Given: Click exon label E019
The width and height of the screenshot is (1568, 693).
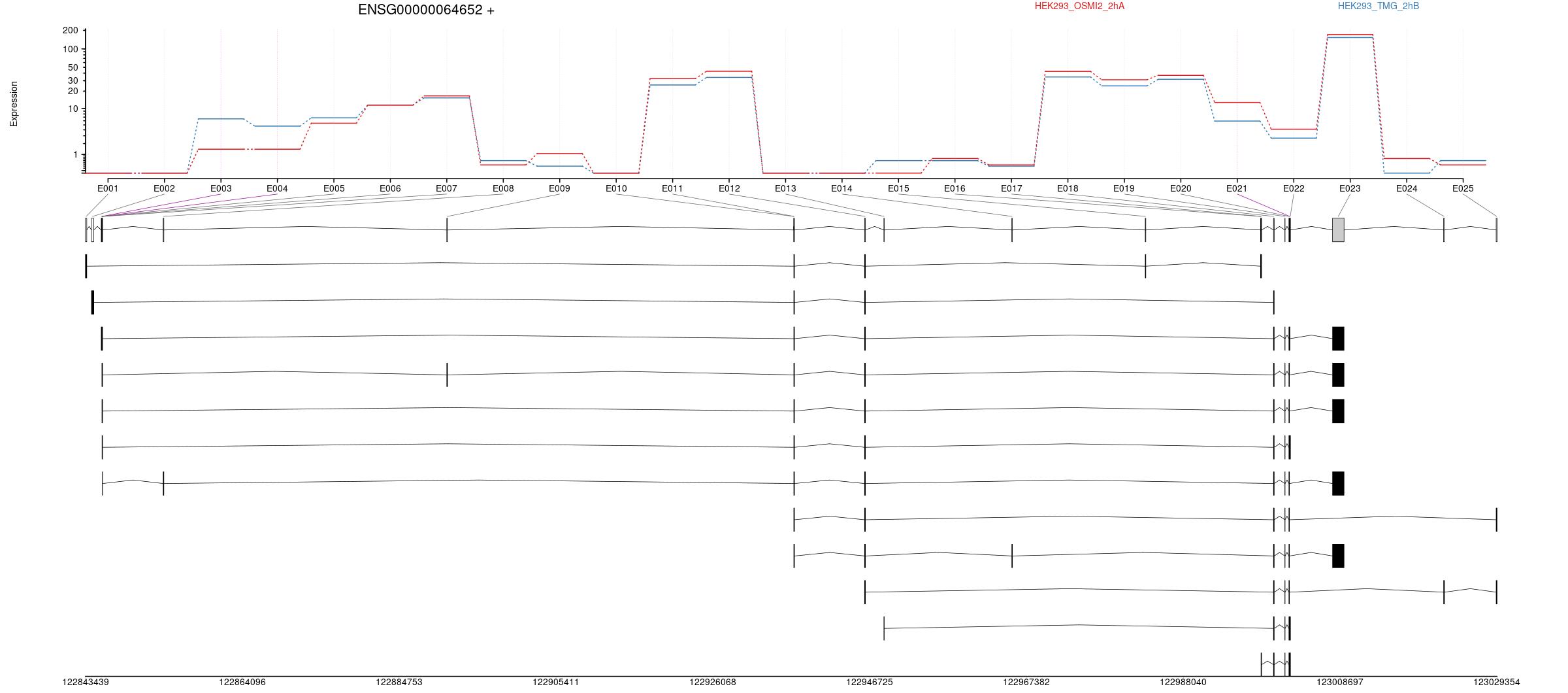Looking at the screenshot, I should (1124, 188).
